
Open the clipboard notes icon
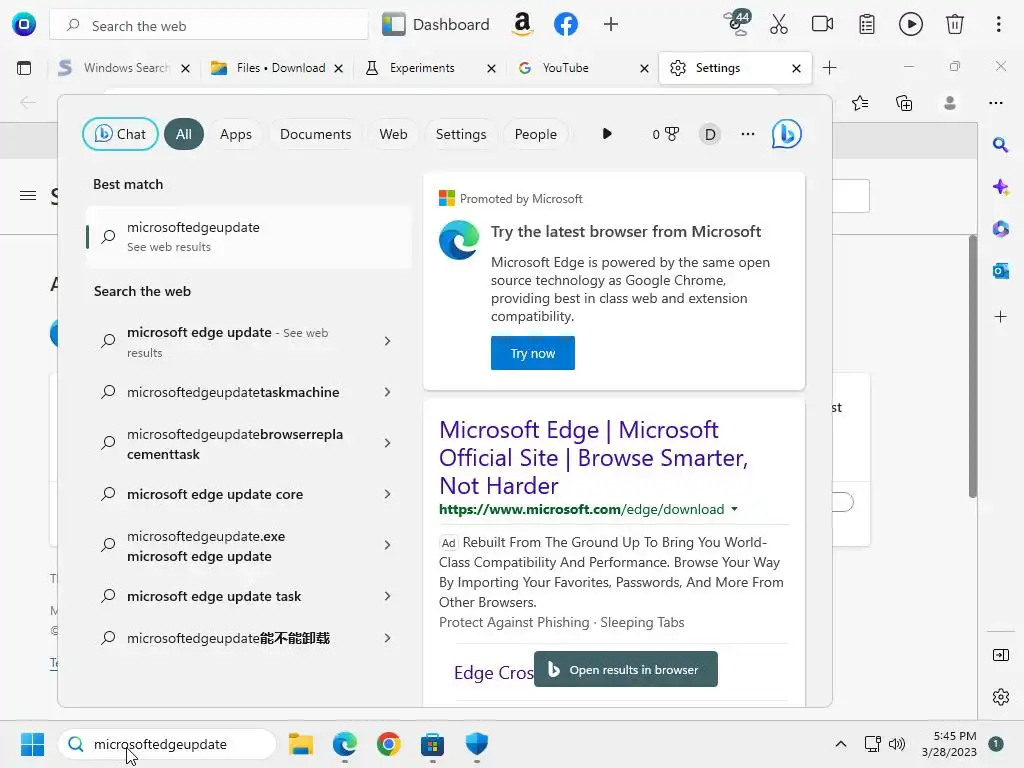coord(867,24)
